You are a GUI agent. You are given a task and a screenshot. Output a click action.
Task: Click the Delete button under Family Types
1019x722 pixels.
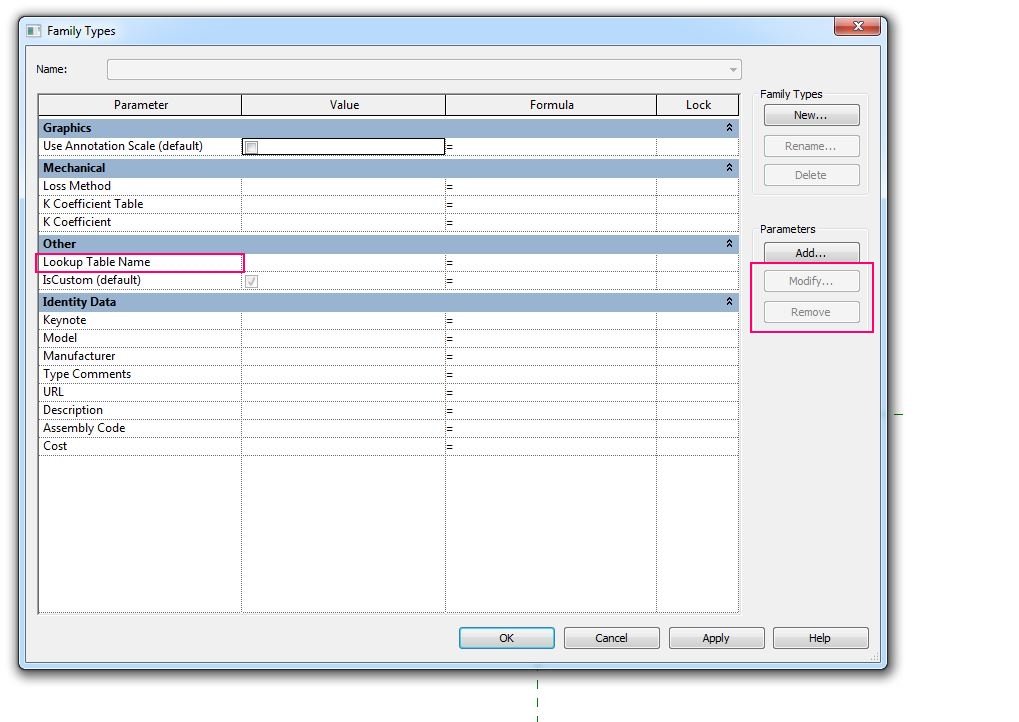pyautogui.click(x=810, y=176)
